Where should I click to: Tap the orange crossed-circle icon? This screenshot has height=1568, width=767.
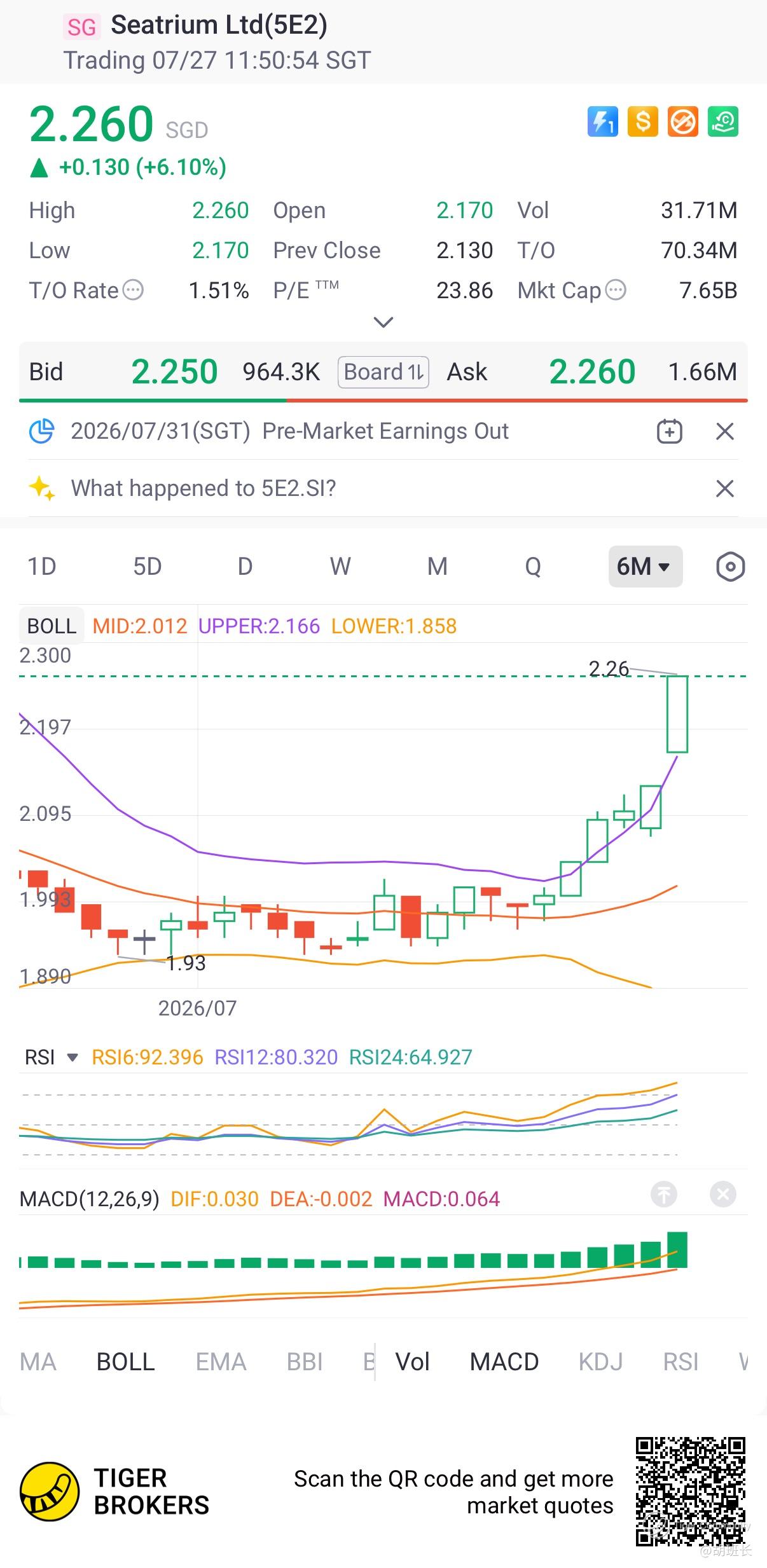683,121
